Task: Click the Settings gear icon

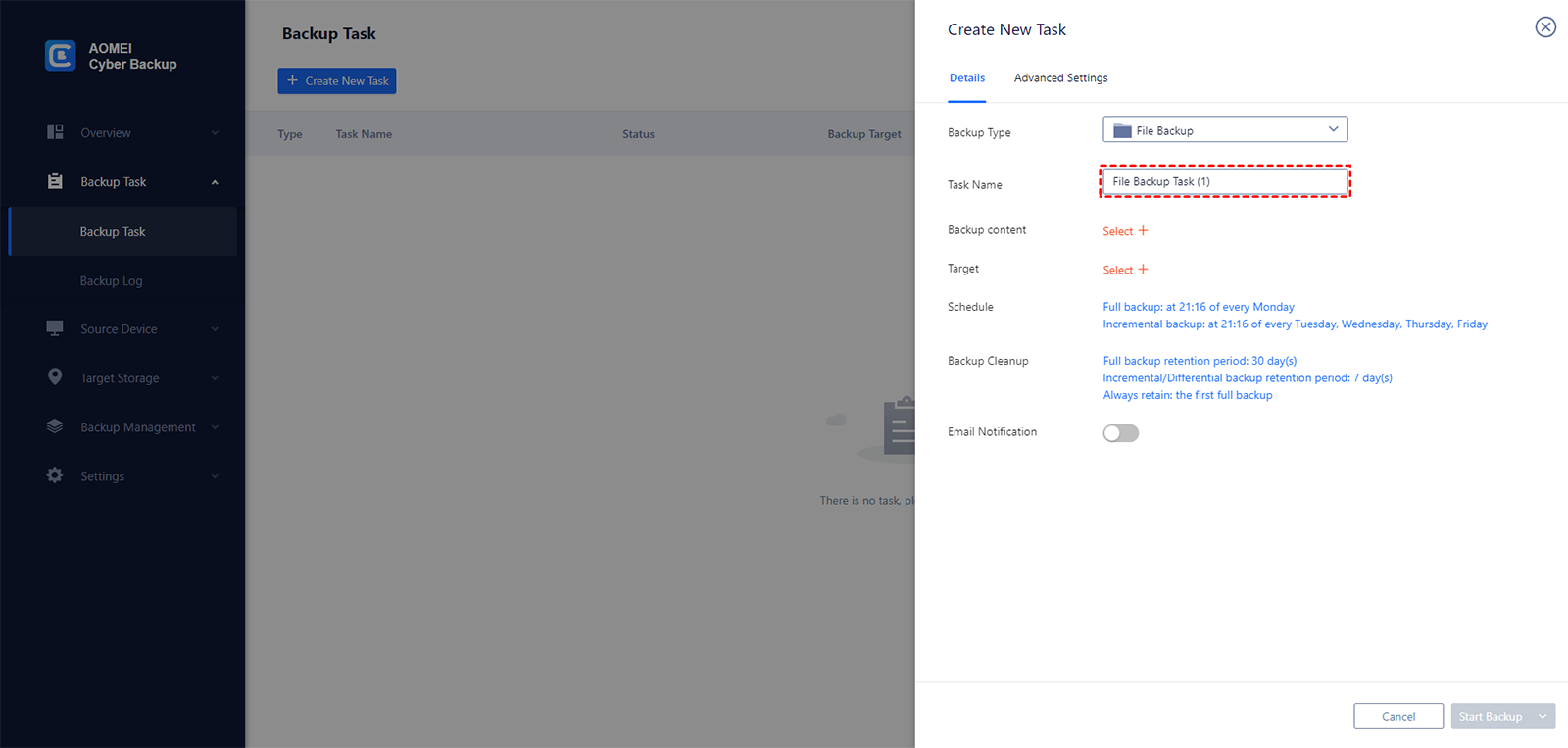Action: 55,475
